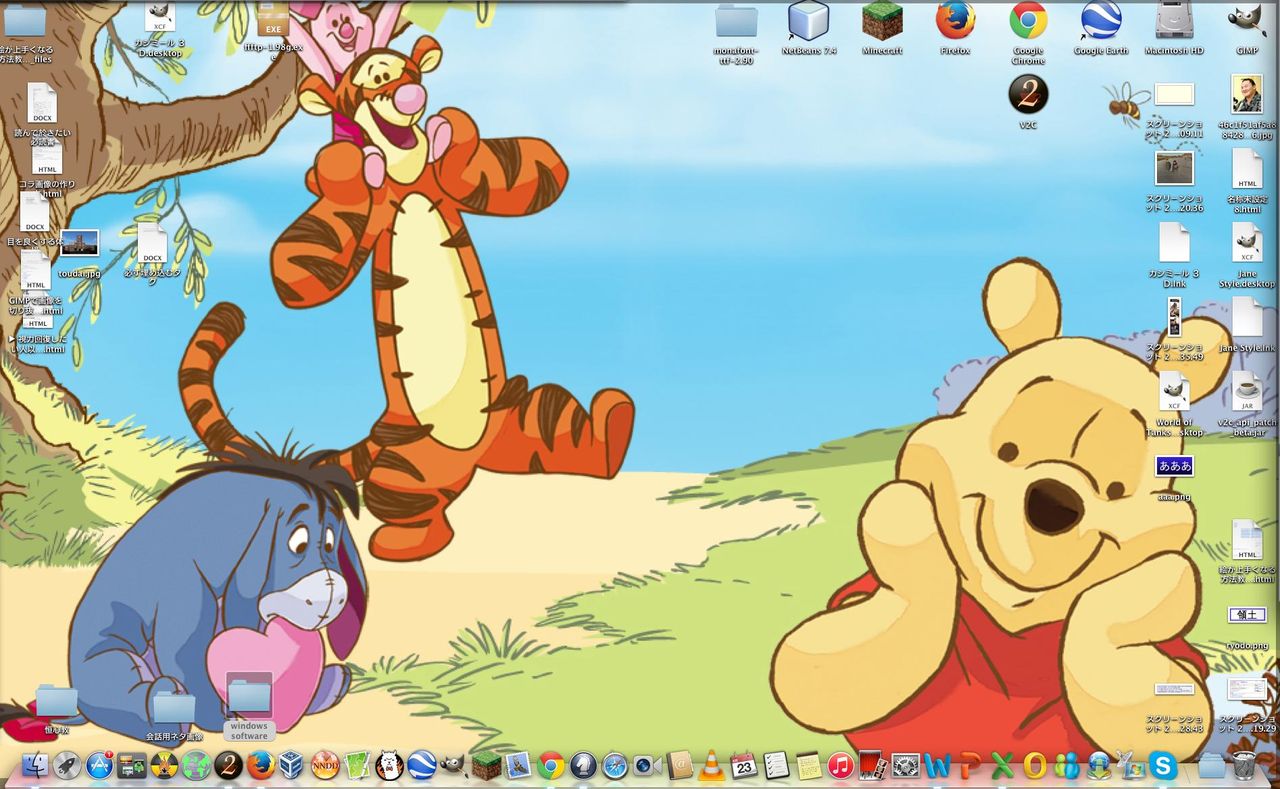Open Contacts address book in the Dock
Viewport: 1280px width, 789px height.
680,767
